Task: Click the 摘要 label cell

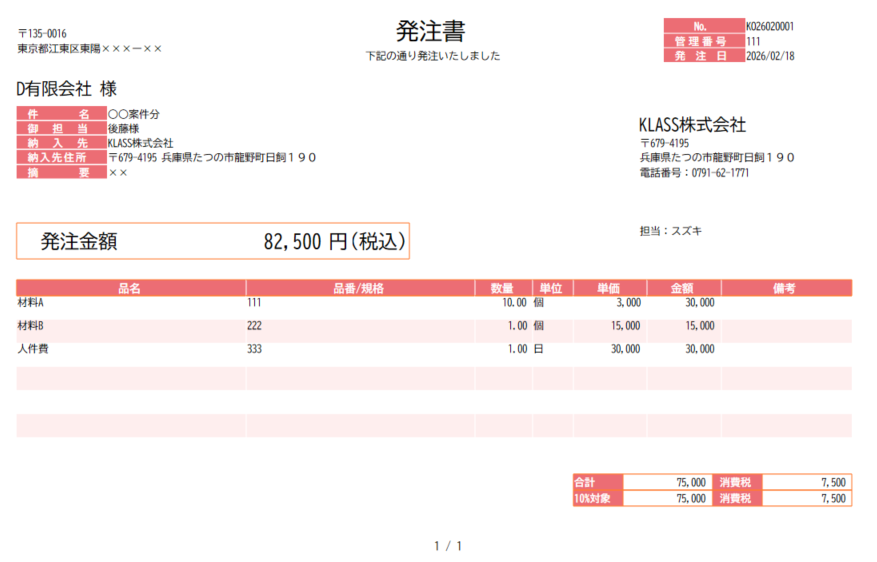Action: (x=61, y=172)
